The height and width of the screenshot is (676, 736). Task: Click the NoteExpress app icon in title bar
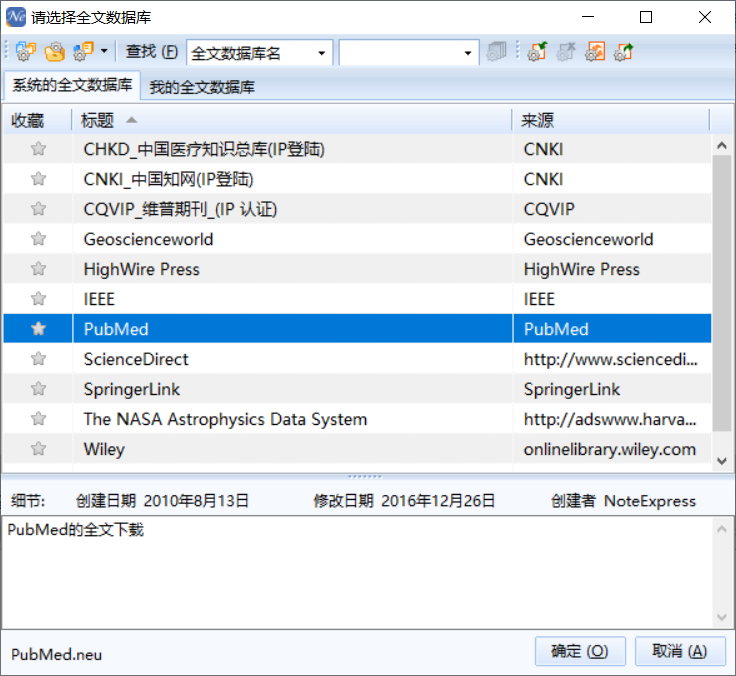tap(16, 17)
